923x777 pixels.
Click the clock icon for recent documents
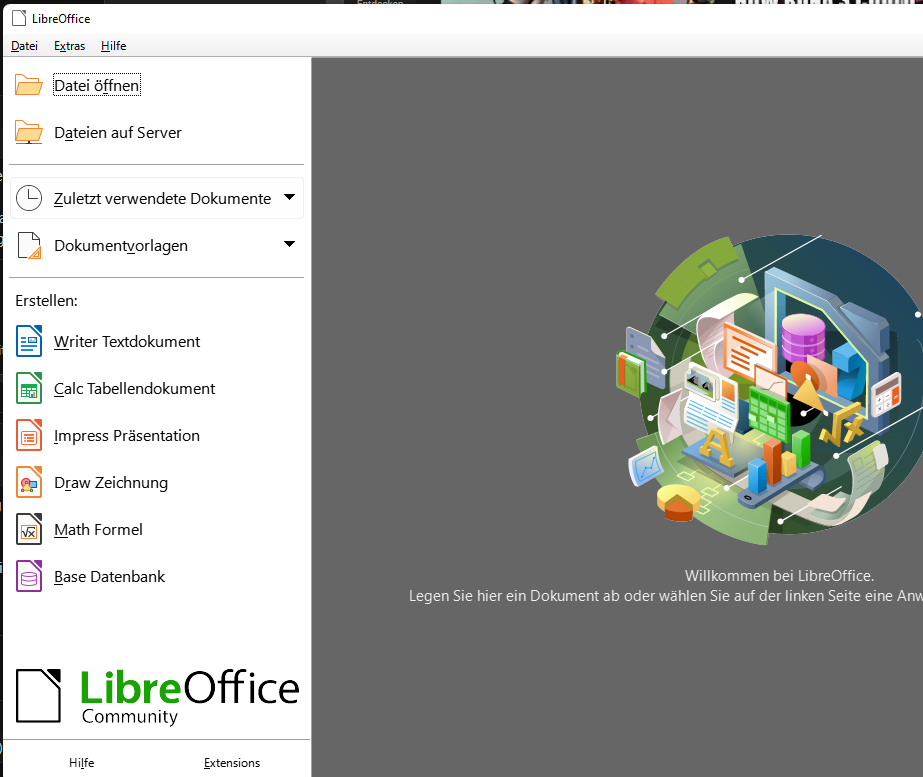pos(29,197)
